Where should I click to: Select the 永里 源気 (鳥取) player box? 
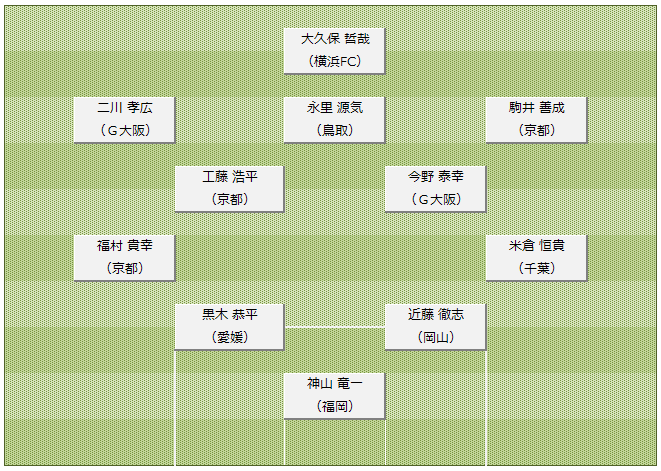point(334,120)
